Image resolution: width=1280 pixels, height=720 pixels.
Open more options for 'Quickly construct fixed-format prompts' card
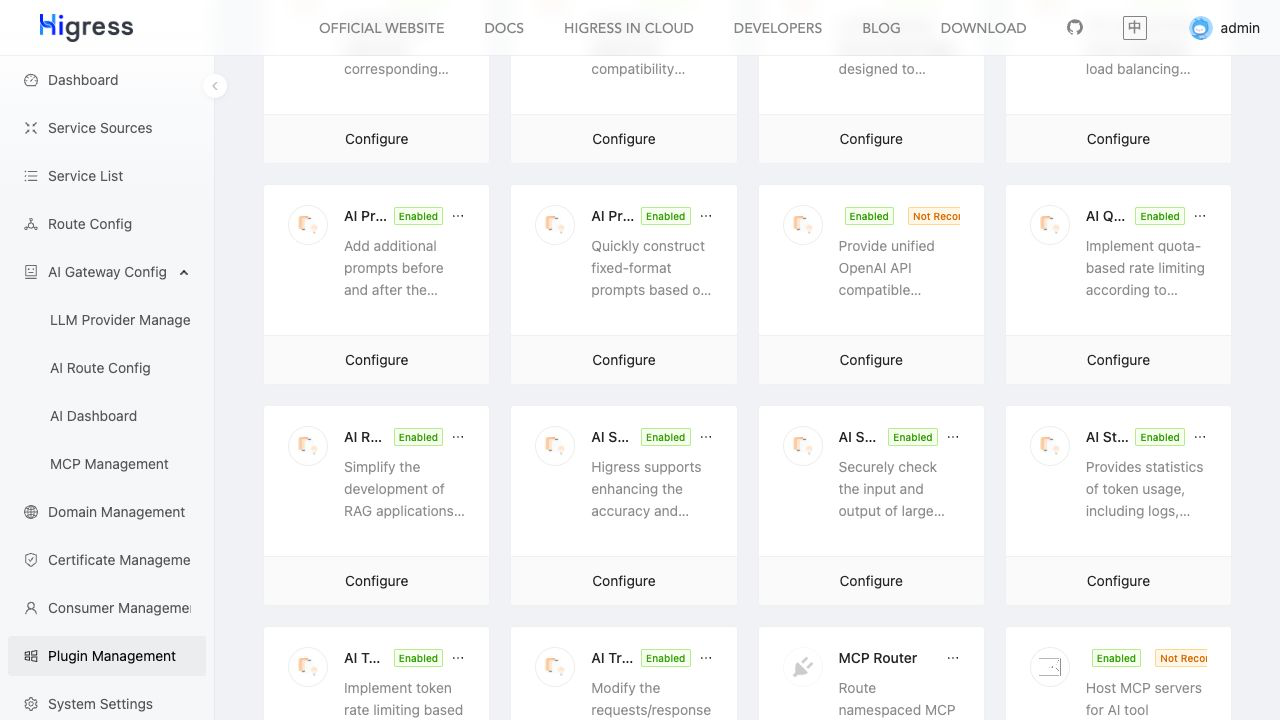706,216
